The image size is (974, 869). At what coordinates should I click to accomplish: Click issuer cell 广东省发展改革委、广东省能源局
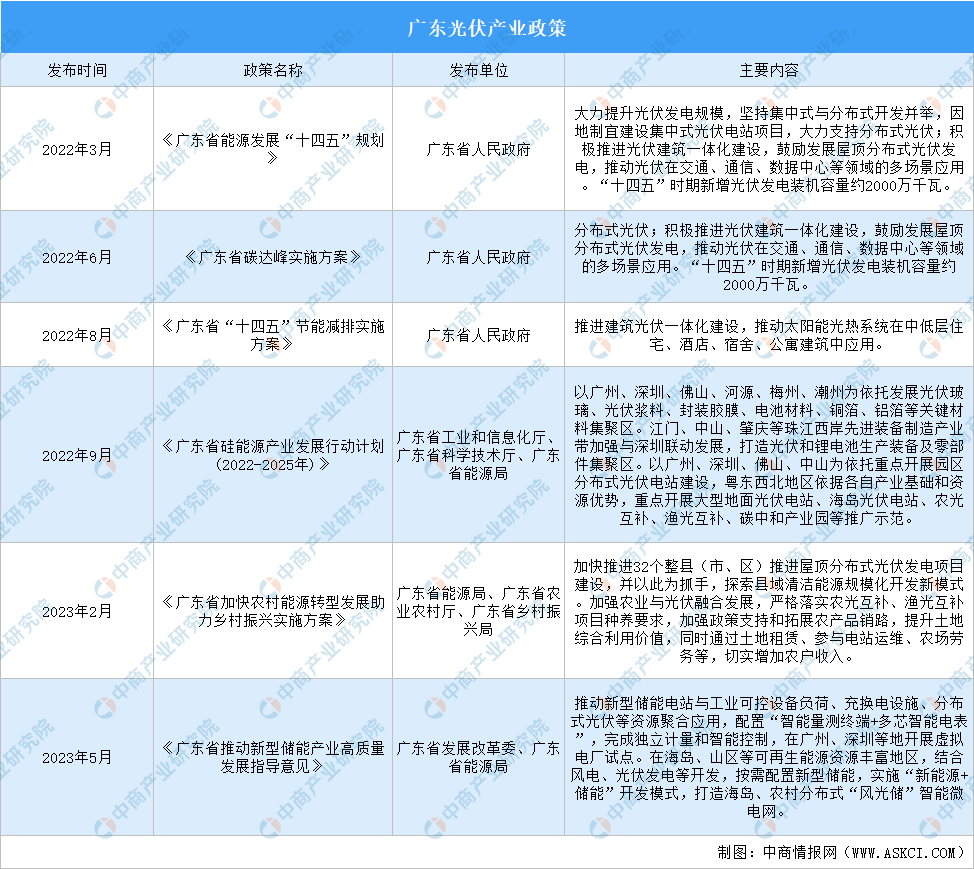(478, 757)
